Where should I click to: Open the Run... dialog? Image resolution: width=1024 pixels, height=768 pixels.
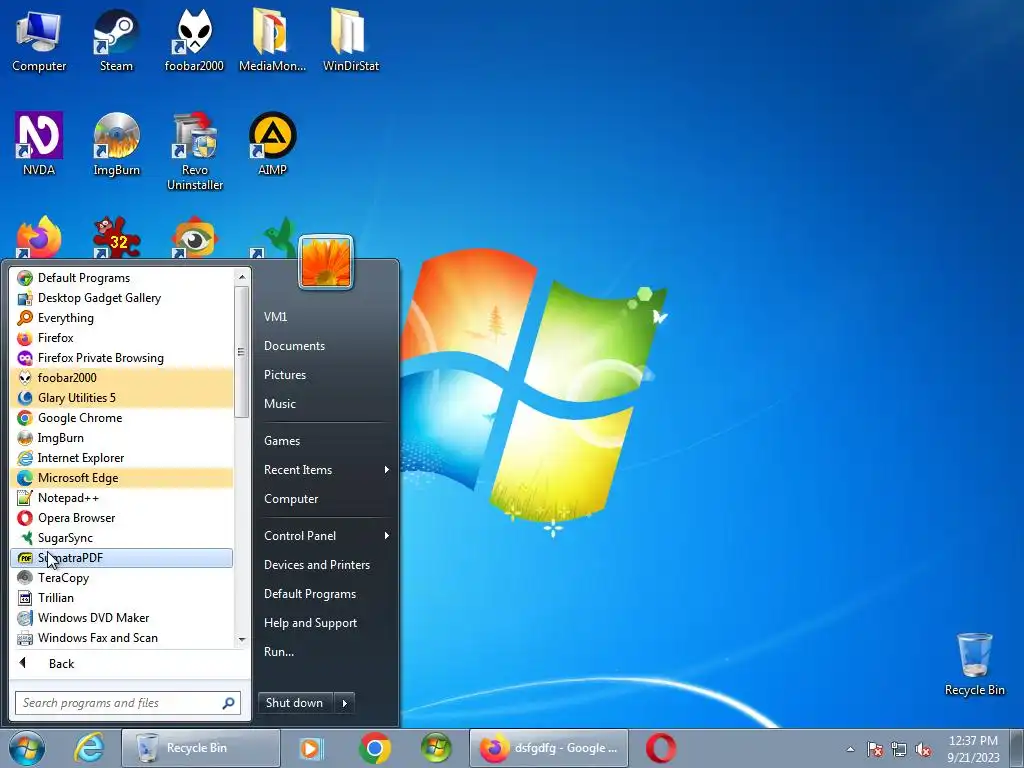point(327,652)
